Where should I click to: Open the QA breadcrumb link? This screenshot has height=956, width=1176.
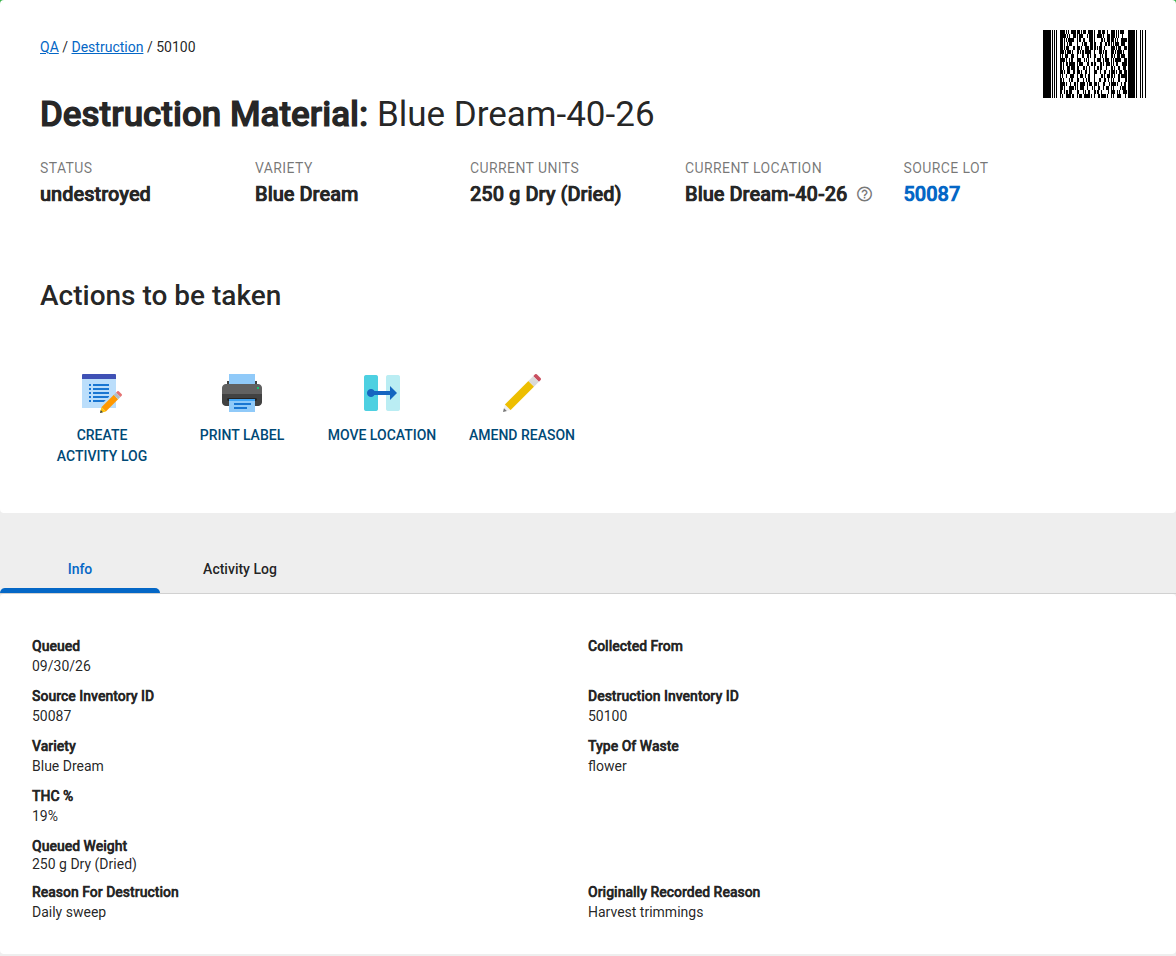(x=50, y=46)
